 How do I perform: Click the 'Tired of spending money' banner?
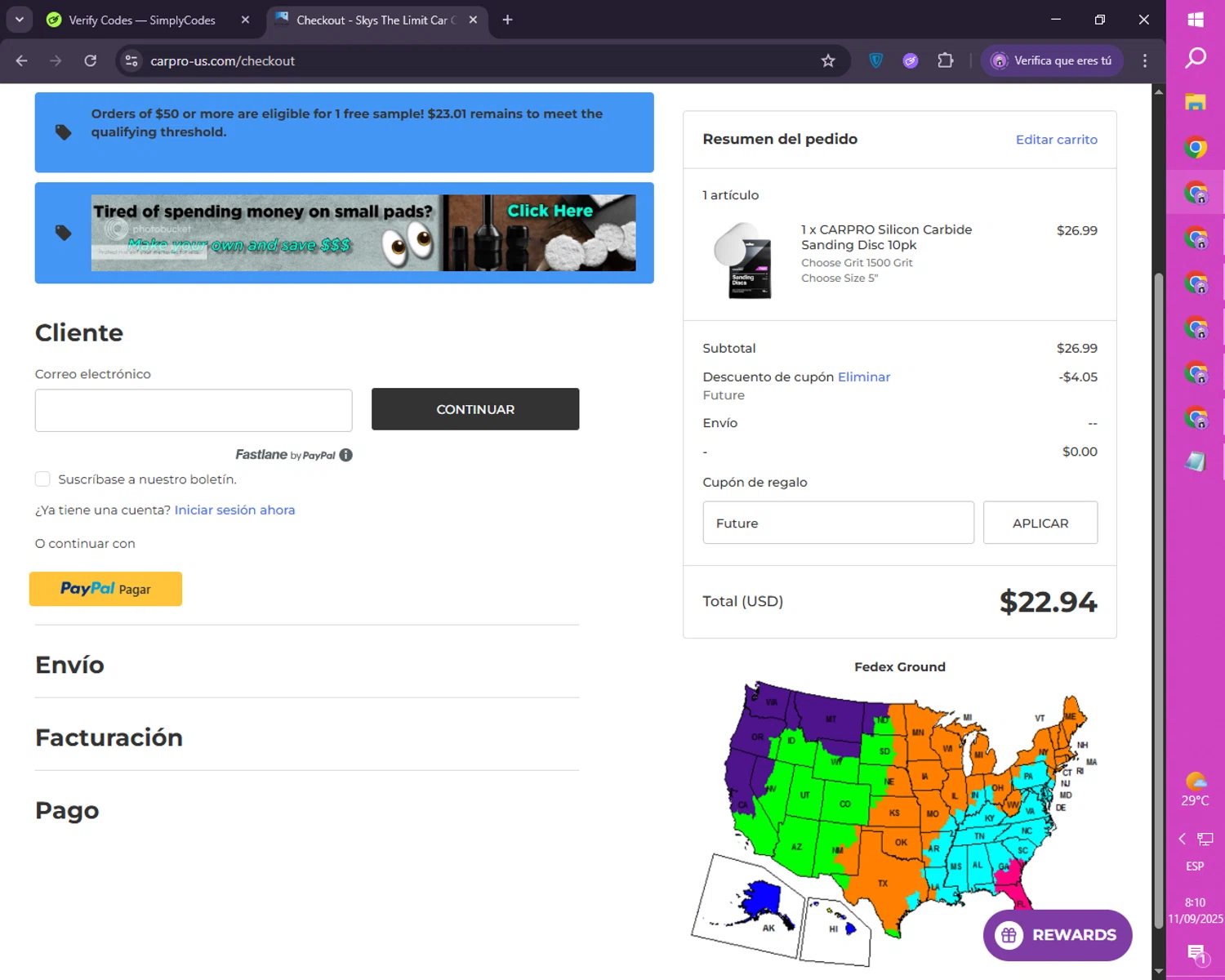click(x=363, y=233)
